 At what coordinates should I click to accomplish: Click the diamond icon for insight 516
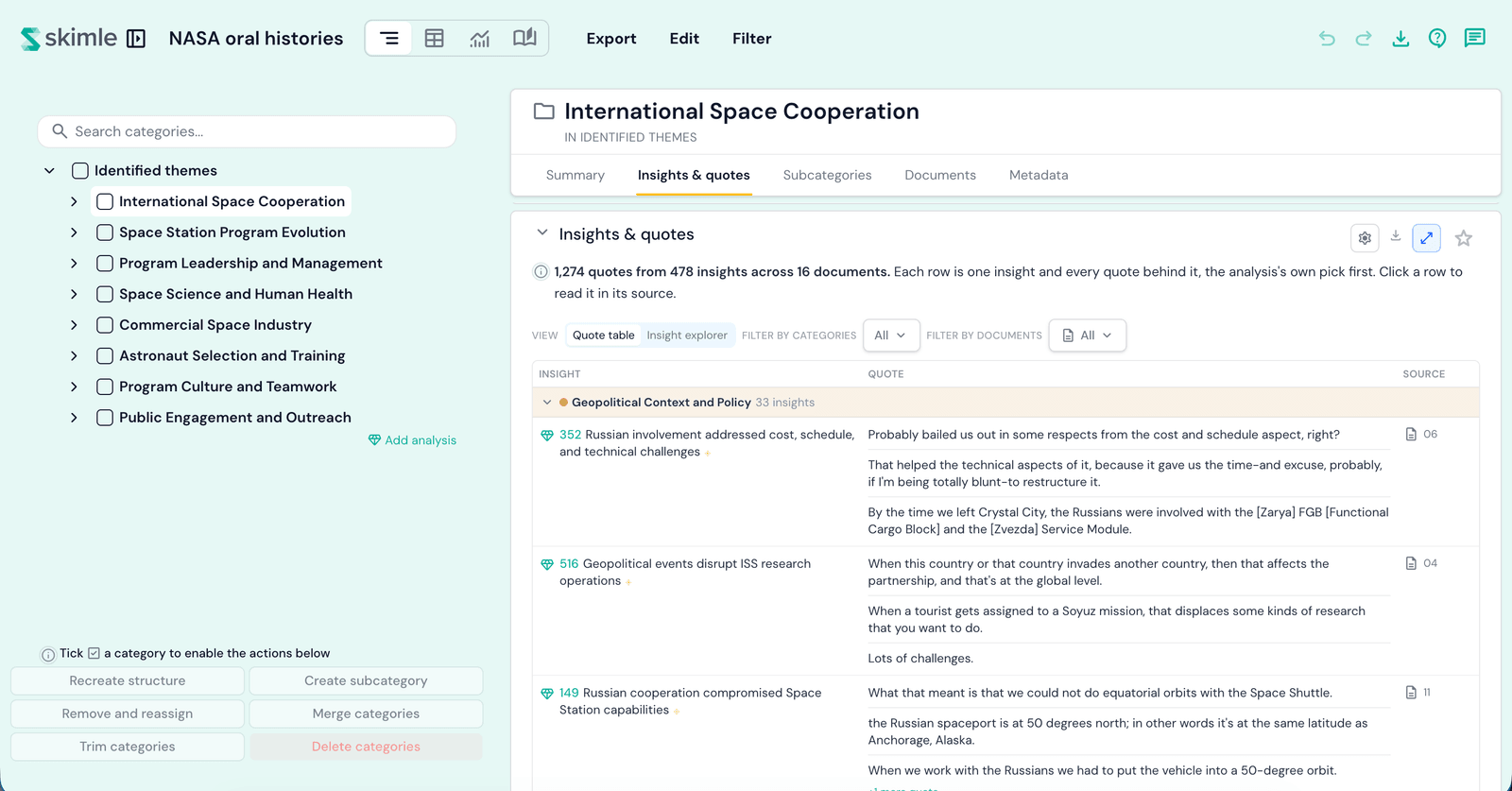pos(547,564)
